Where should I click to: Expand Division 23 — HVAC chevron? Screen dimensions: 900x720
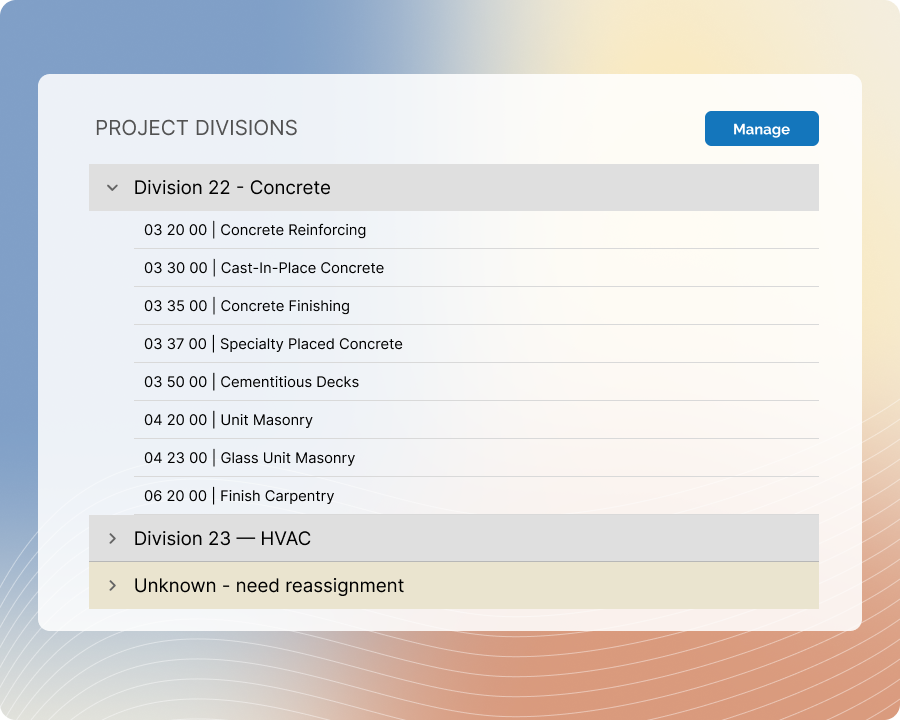click(x=112, y=539)
